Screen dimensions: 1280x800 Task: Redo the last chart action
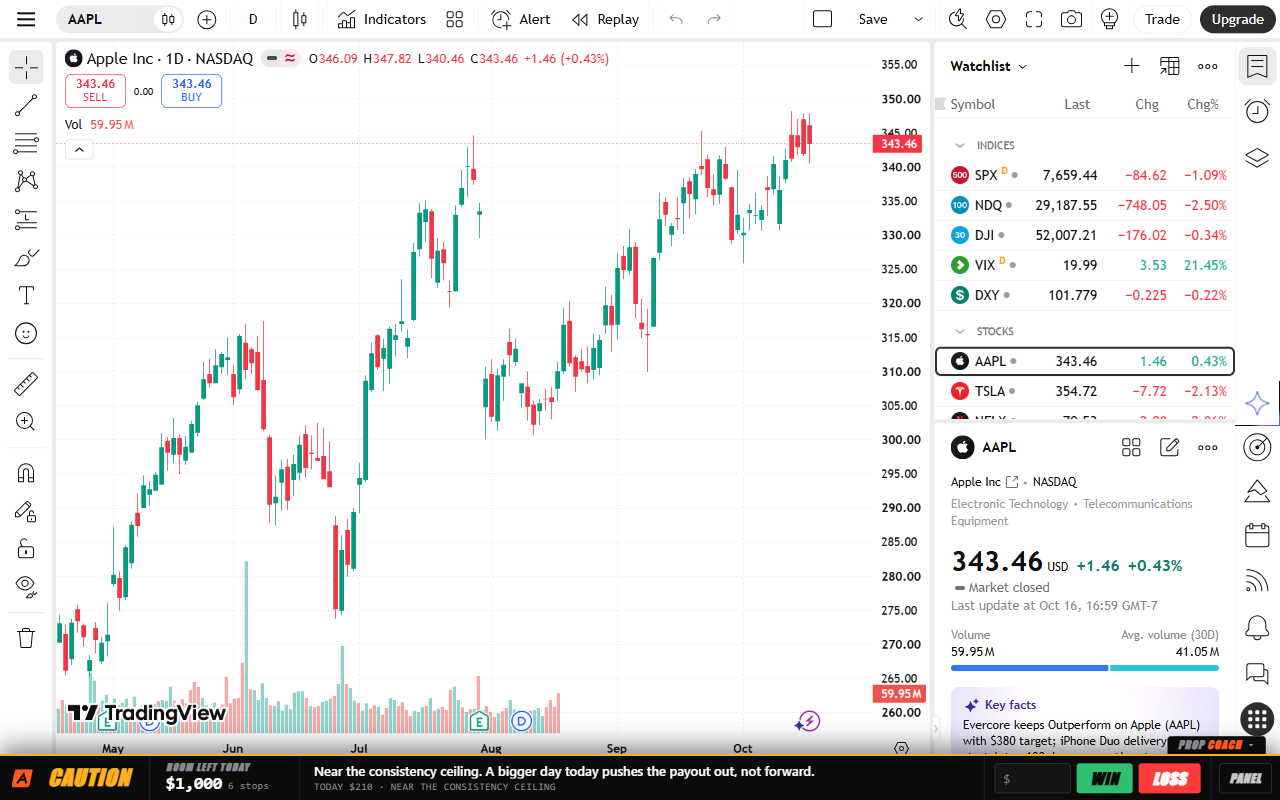pyautogui.click(x=714, y=19)
